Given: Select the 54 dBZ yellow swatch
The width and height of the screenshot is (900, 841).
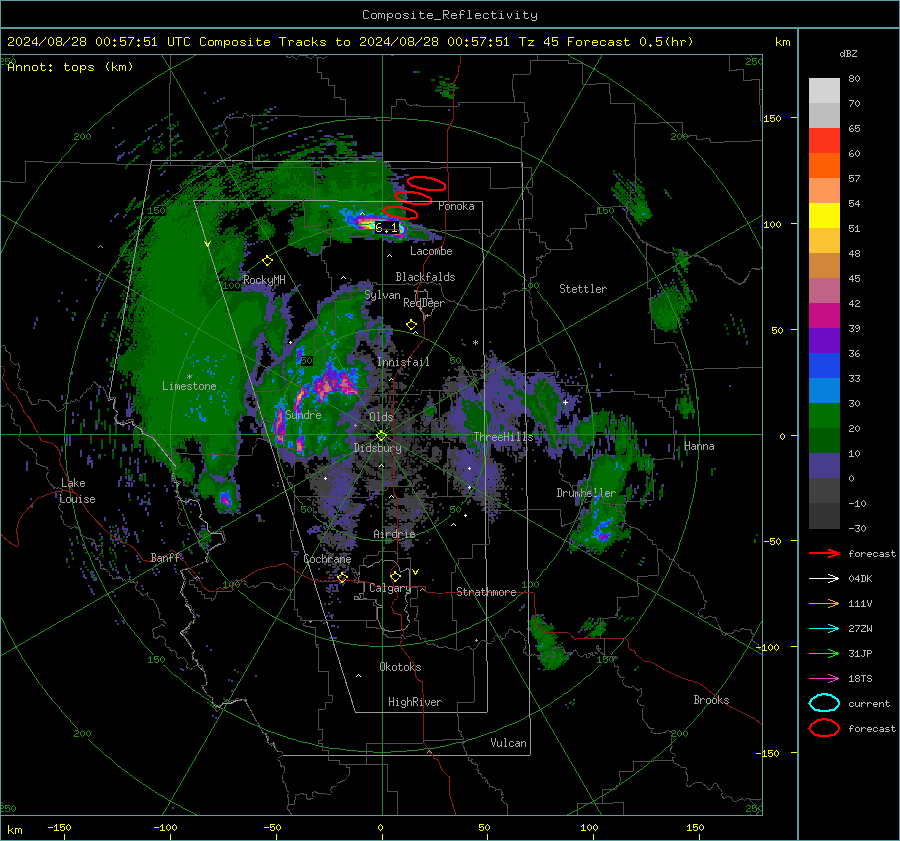Looking at the screenshot, I should tap(824, 215).
